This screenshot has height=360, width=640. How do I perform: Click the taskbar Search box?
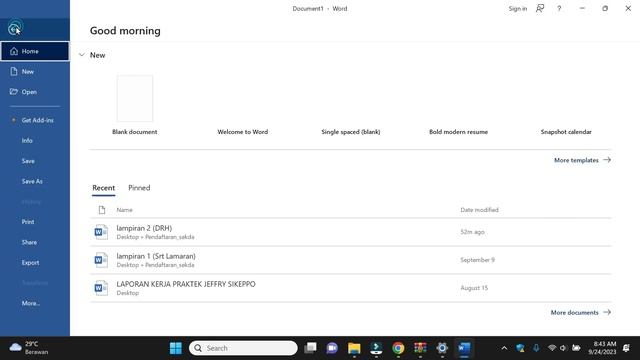coord(243,348)
